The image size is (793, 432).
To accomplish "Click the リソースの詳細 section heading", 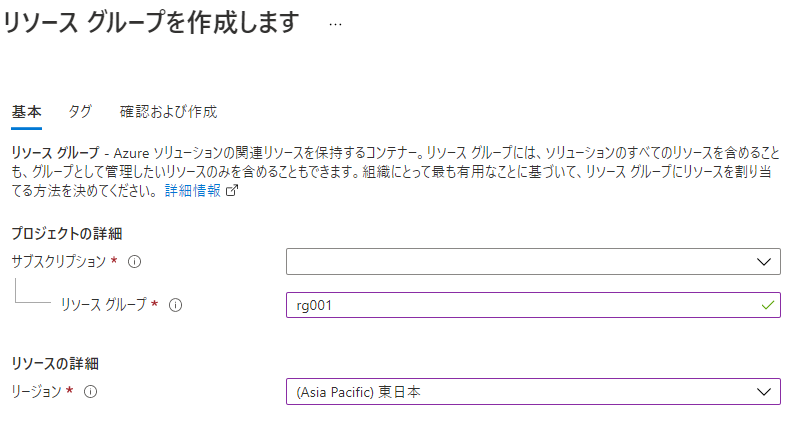I will pos(55,363).
